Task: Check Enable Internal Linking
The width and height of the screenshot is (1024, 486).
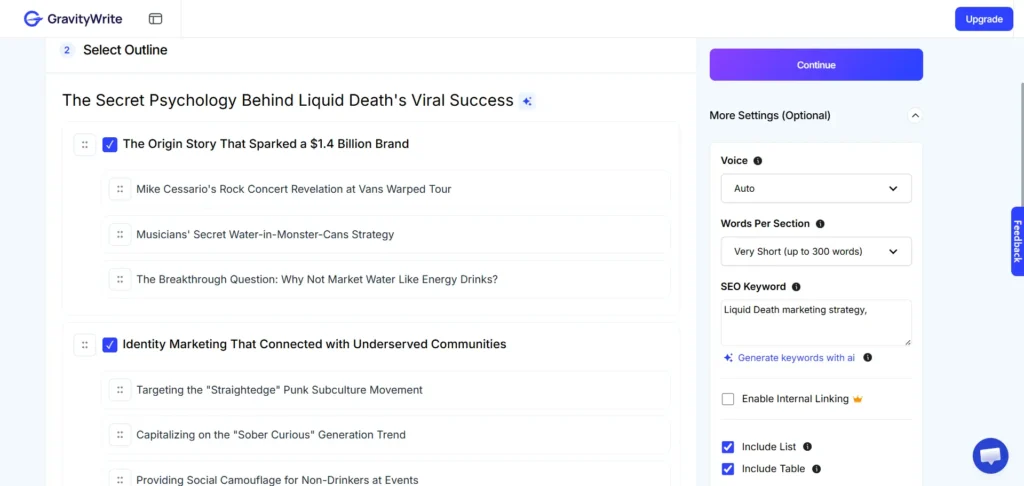Action: pos(728,399)
